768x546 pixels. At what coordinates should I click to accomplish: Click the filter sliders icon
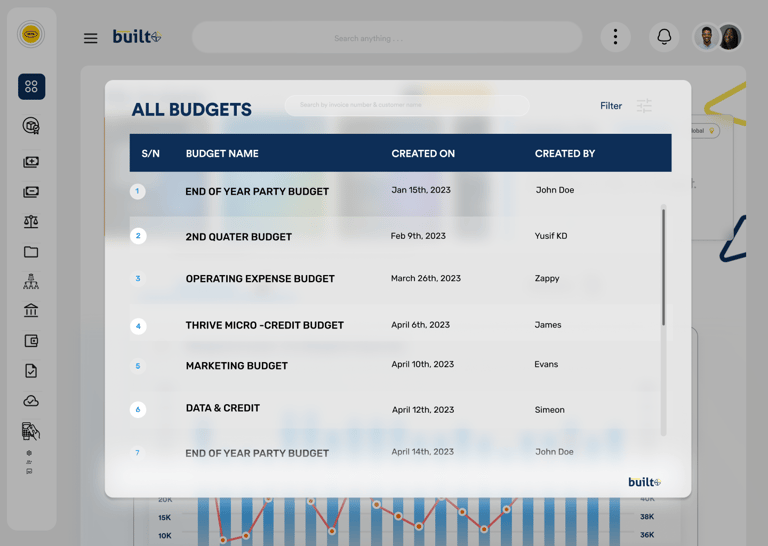644,106
